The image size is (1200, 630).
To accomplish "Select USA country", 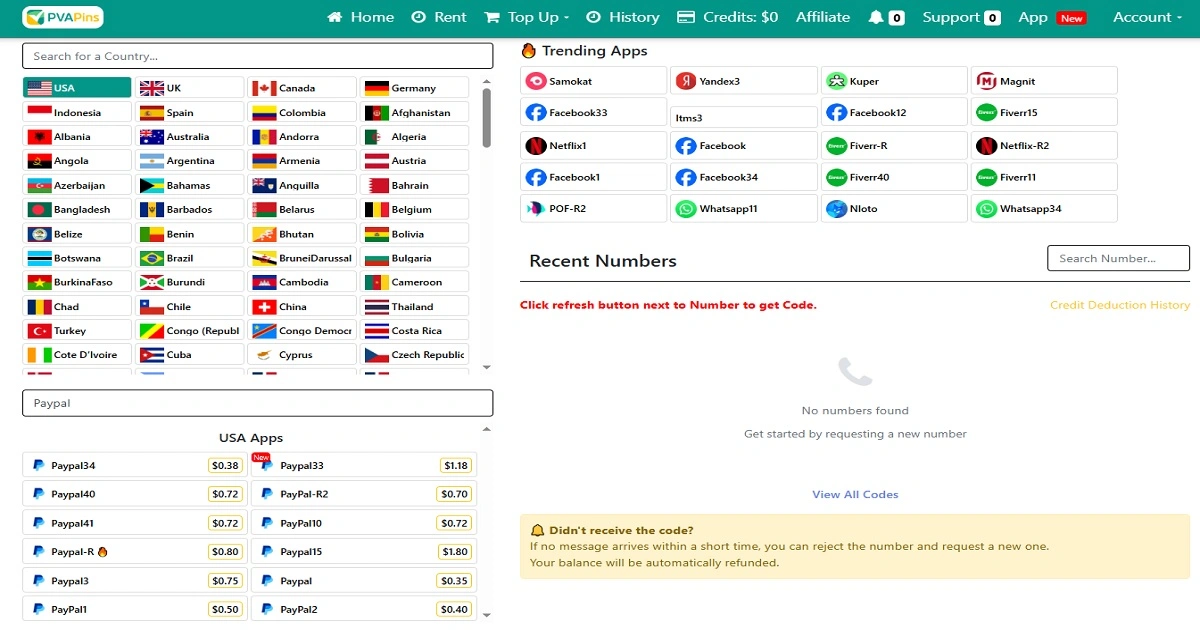I will click(x=77, y=88).
